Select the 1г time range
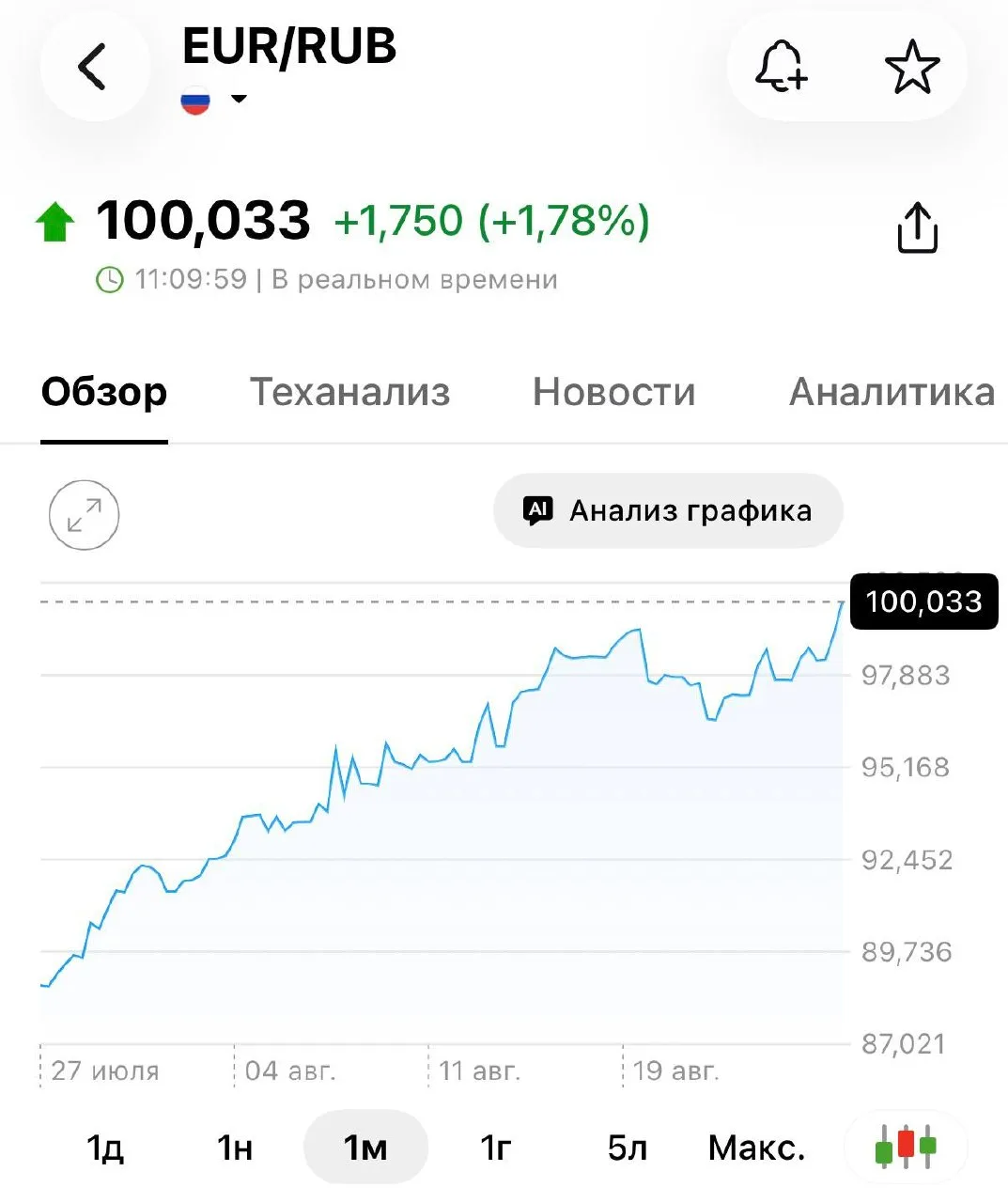 coord(496,1147)
